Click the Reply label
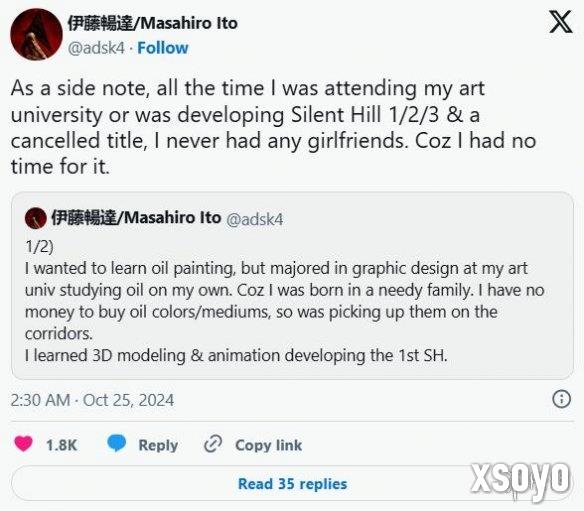The height and width of the screenshot is (511, 584). 158,445
